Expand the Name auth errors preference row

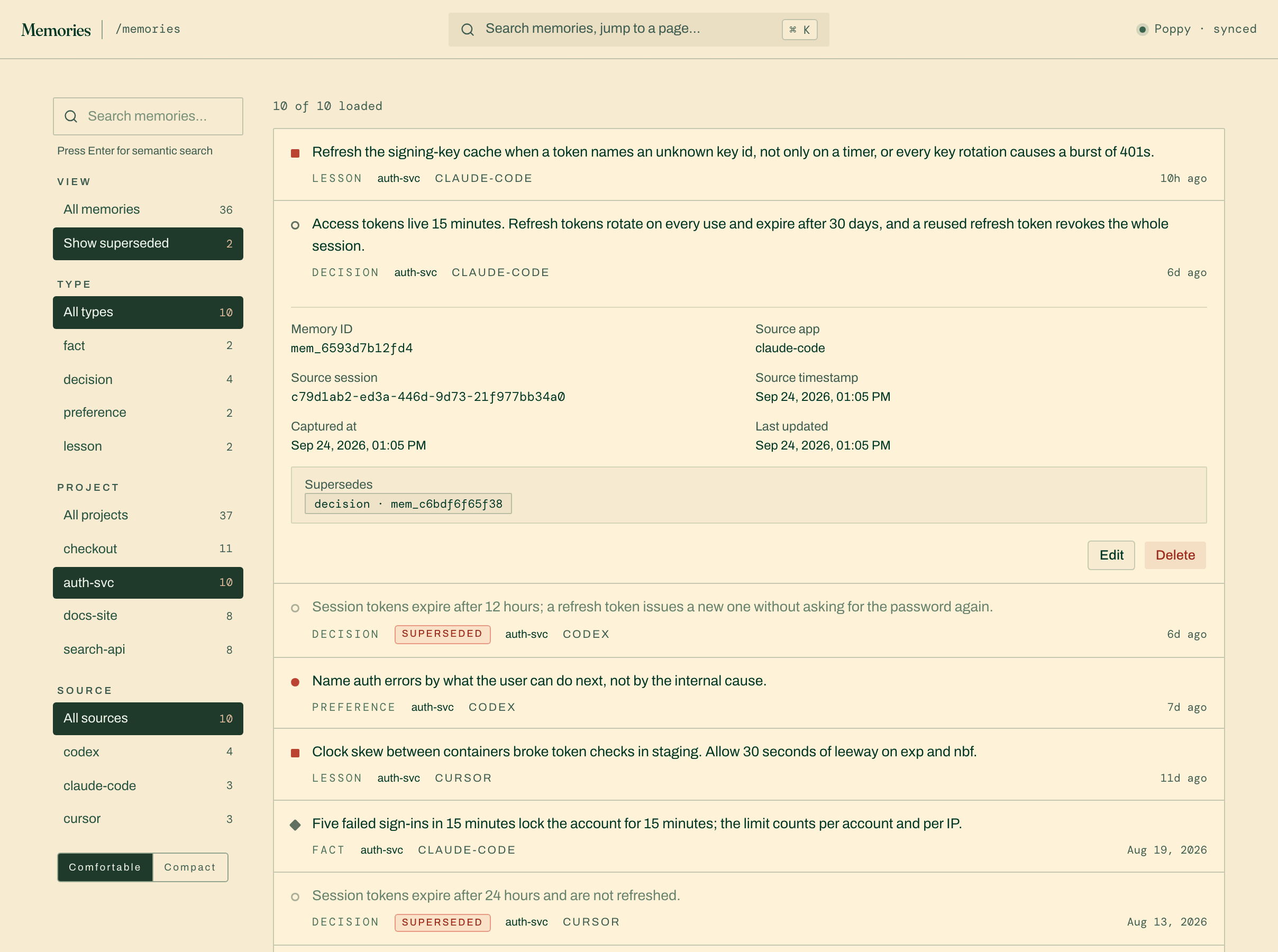coord(748,693)
